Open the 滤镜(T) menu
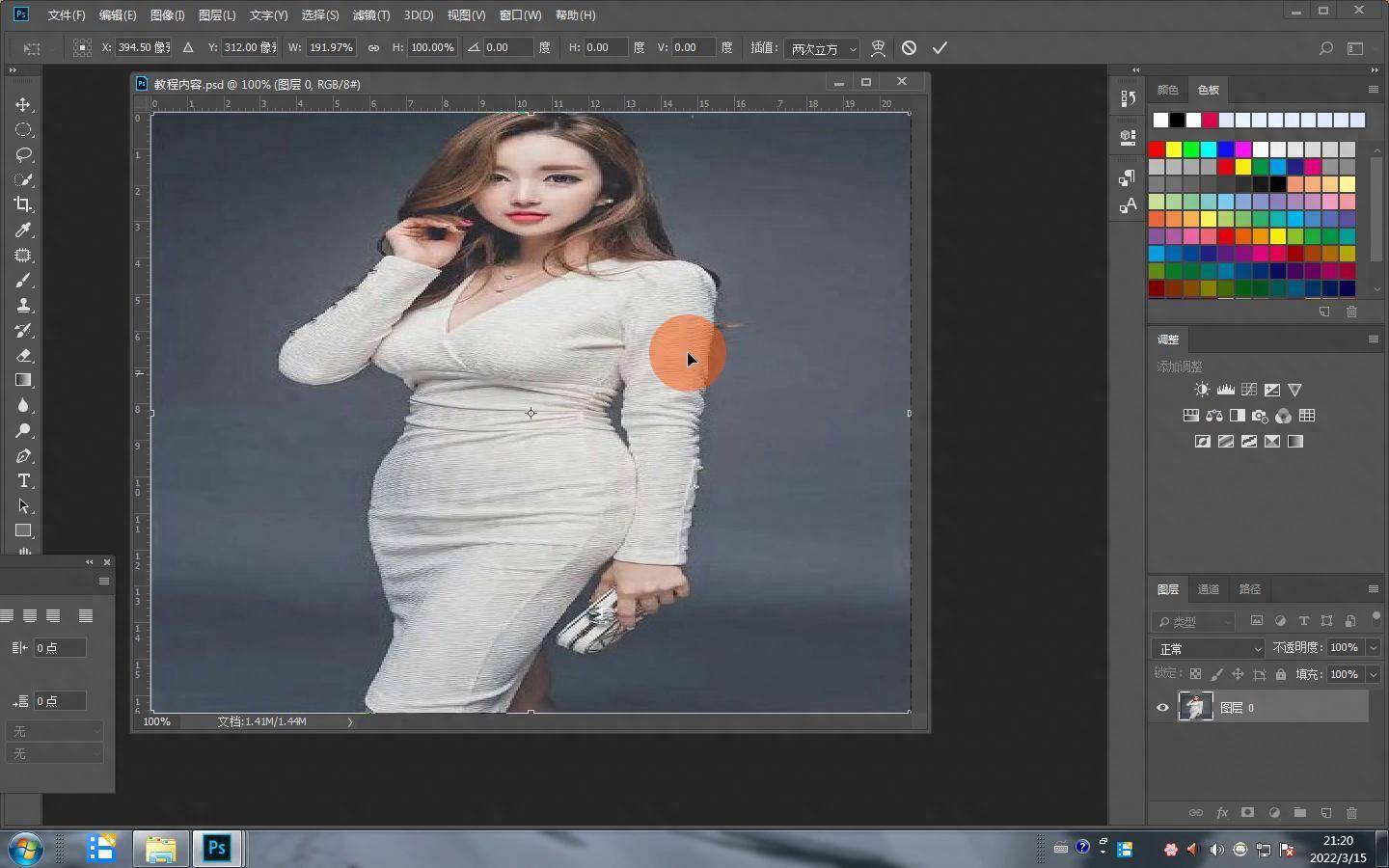Viewport: 1389px width, 868px height. coord(370,15)
